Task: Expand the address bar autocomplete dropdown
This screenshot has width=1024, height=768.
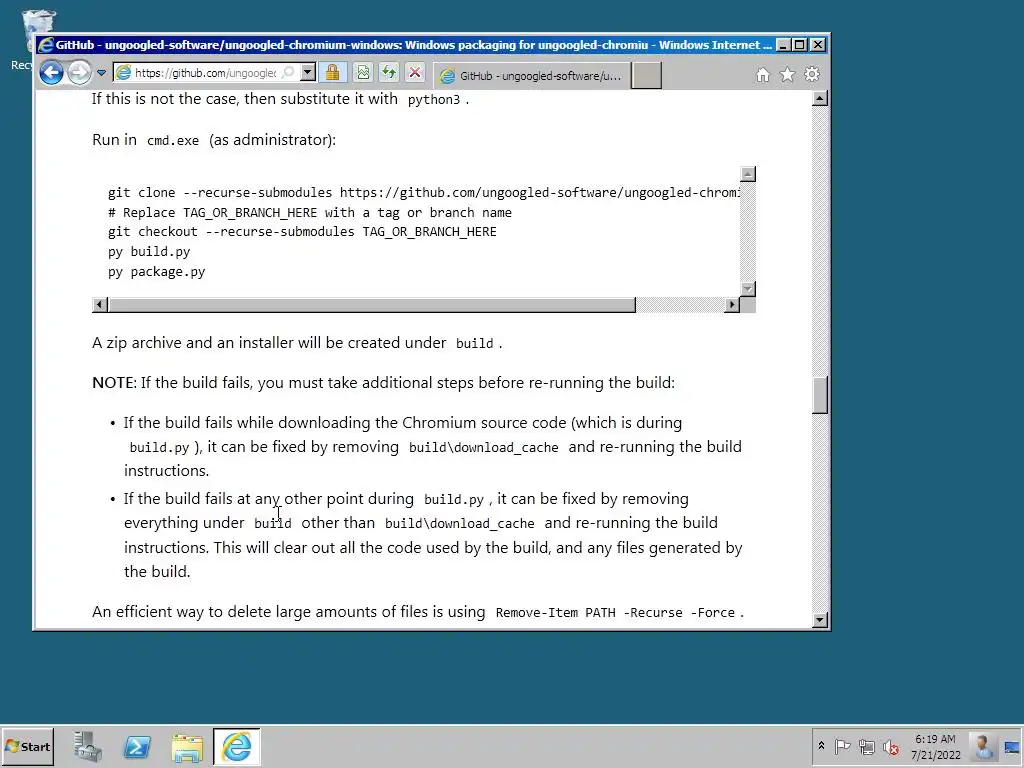Action: coord(308,72)
